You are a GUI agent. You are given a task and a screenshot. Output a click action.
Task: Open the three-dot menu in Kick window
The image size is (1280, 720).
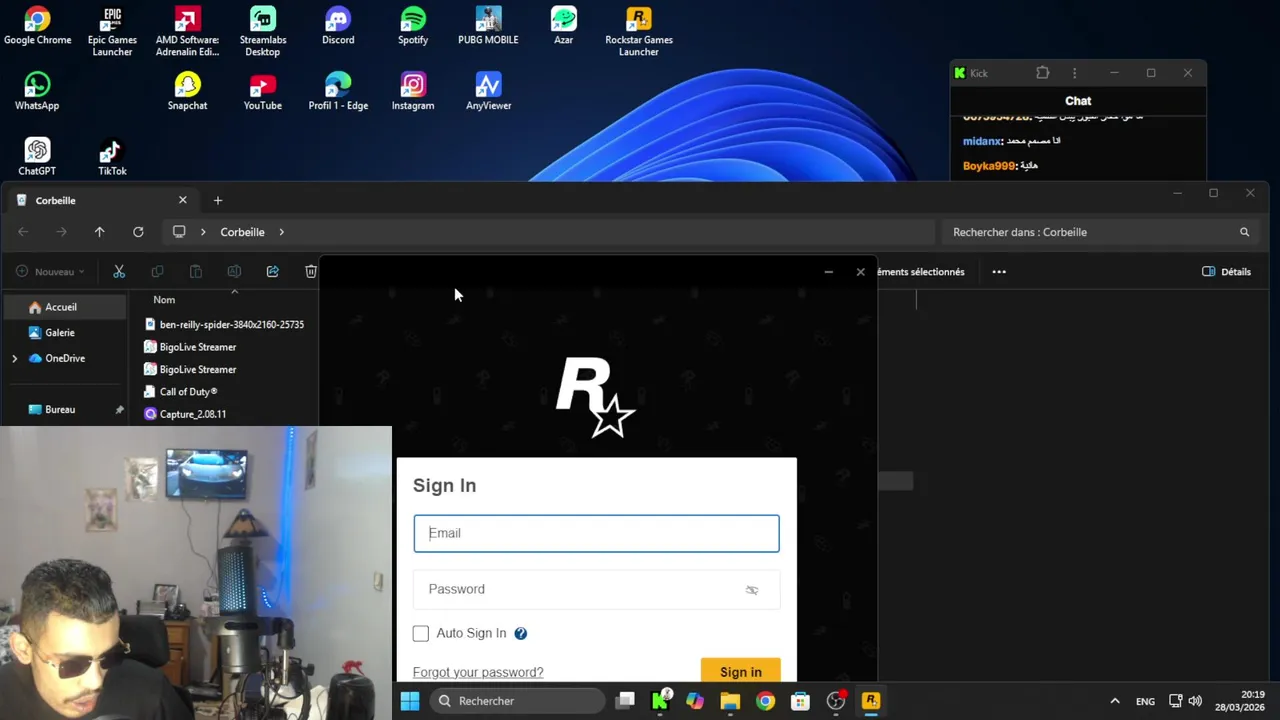click(1074, 73)
